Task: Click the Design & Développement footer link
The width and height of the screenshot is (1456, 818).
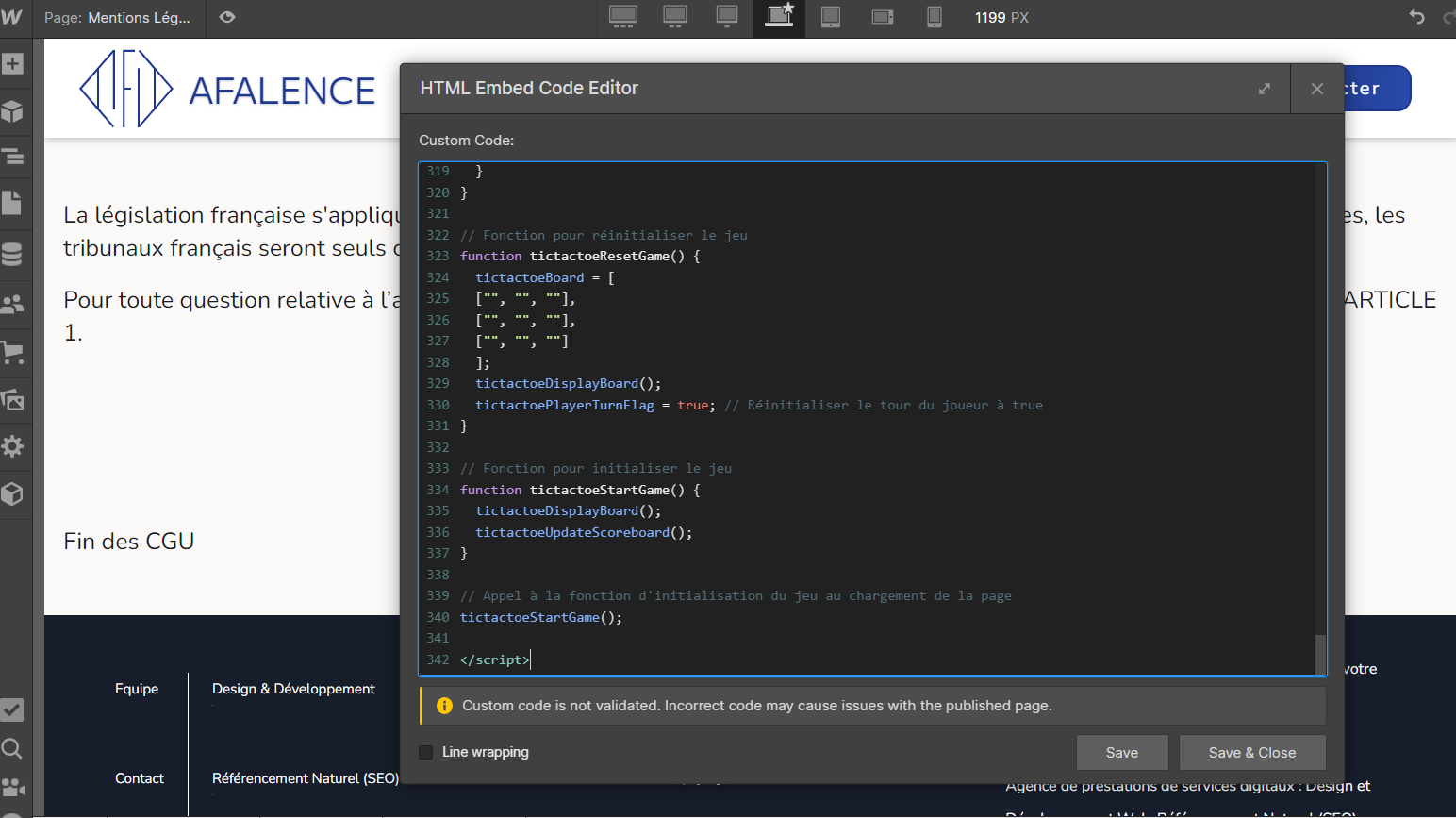Action: 293,689
